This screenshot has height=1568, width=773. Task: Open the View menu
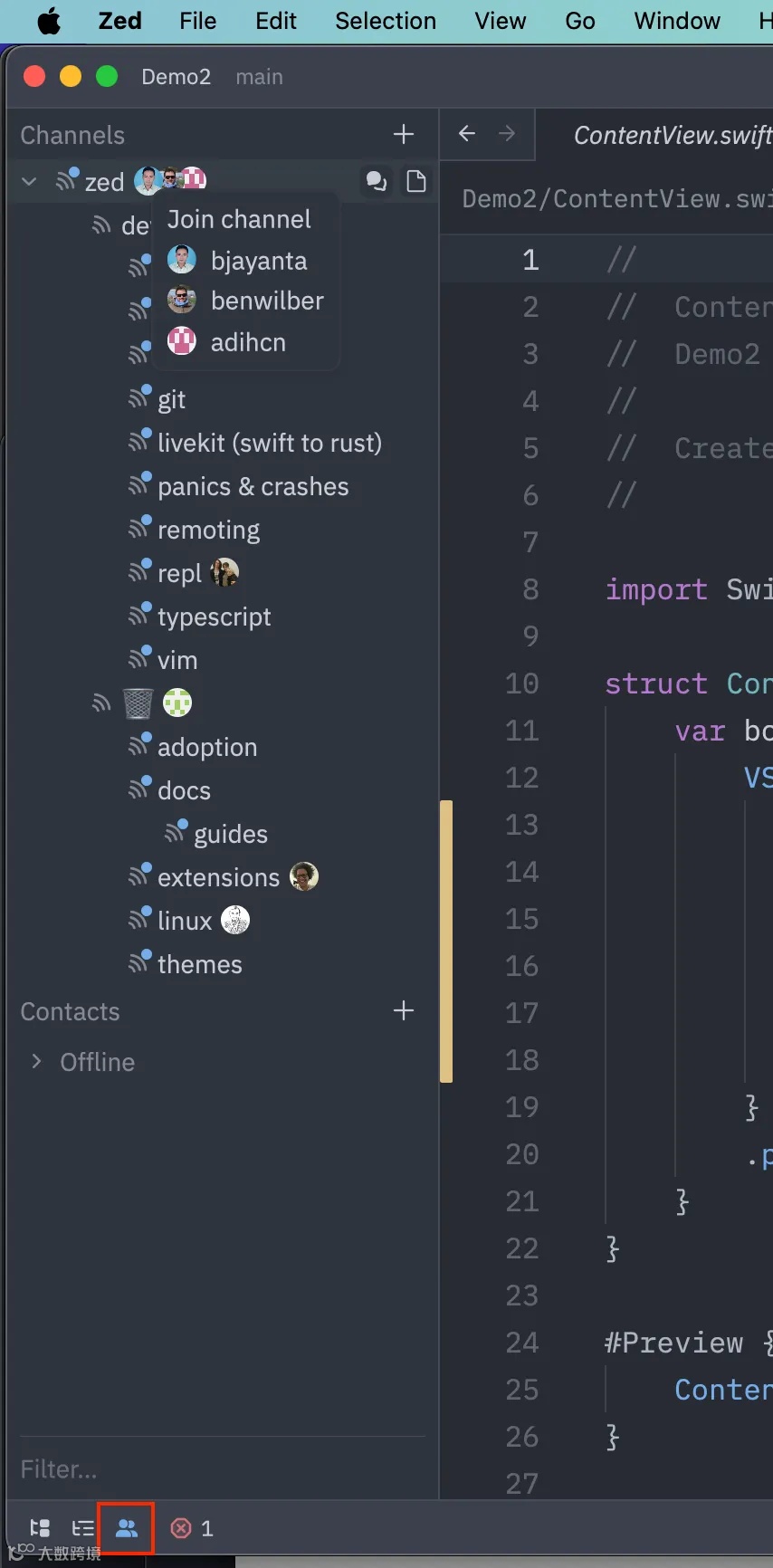[500, 21]
